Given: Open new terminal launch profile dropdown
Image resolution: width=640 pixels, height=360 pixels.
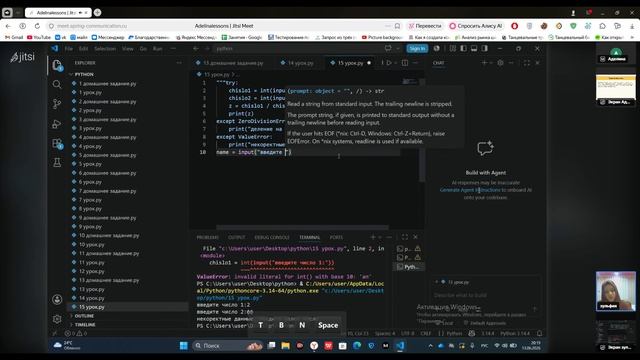Looking at the screenshot, I should tap(380, 237).
